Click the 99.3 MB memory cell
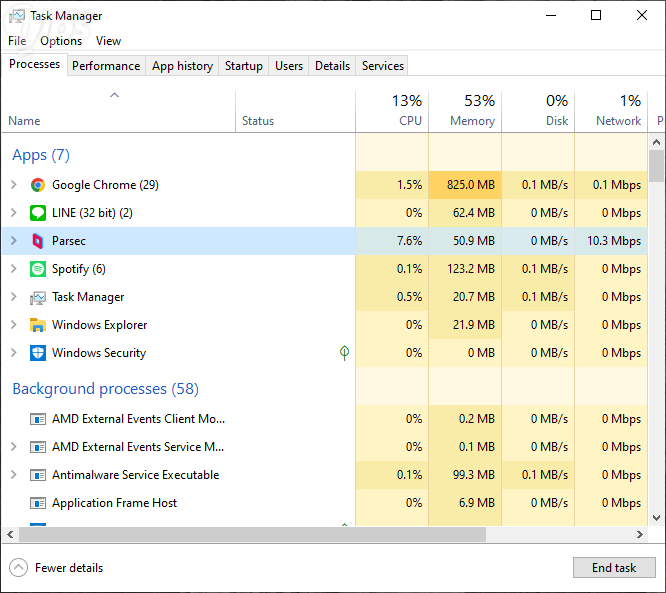The height and width of the screenshot is (593, 666). pyautogui.click(x=465, y=475)
